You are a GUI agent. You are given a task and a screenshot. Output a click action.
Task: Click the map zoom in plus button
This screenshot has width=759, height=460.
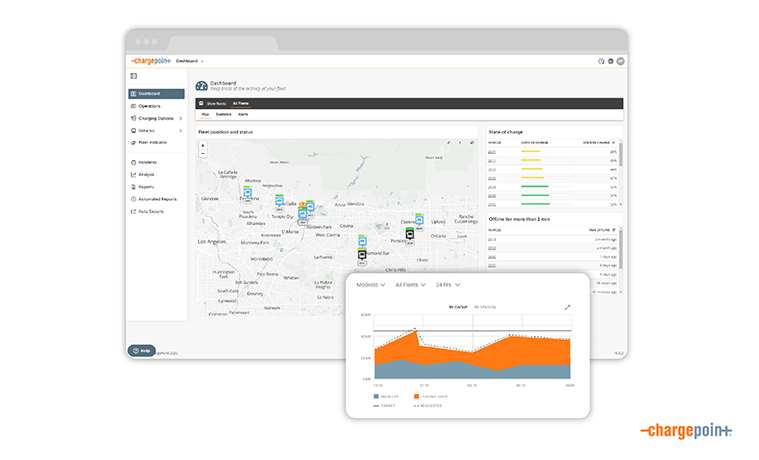203,145
